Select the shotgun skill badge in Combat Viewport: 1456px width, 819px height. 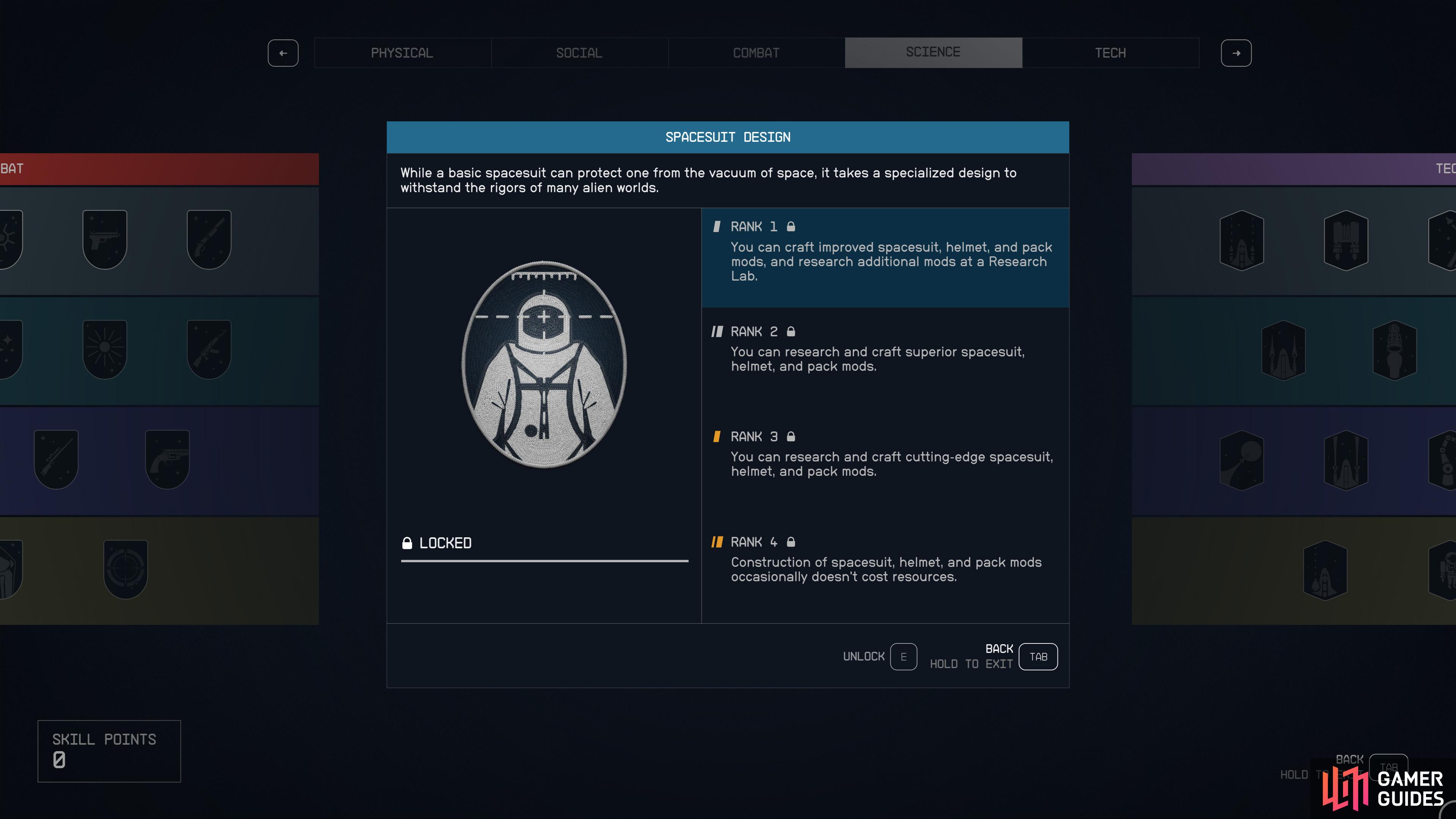pos(209,240)
